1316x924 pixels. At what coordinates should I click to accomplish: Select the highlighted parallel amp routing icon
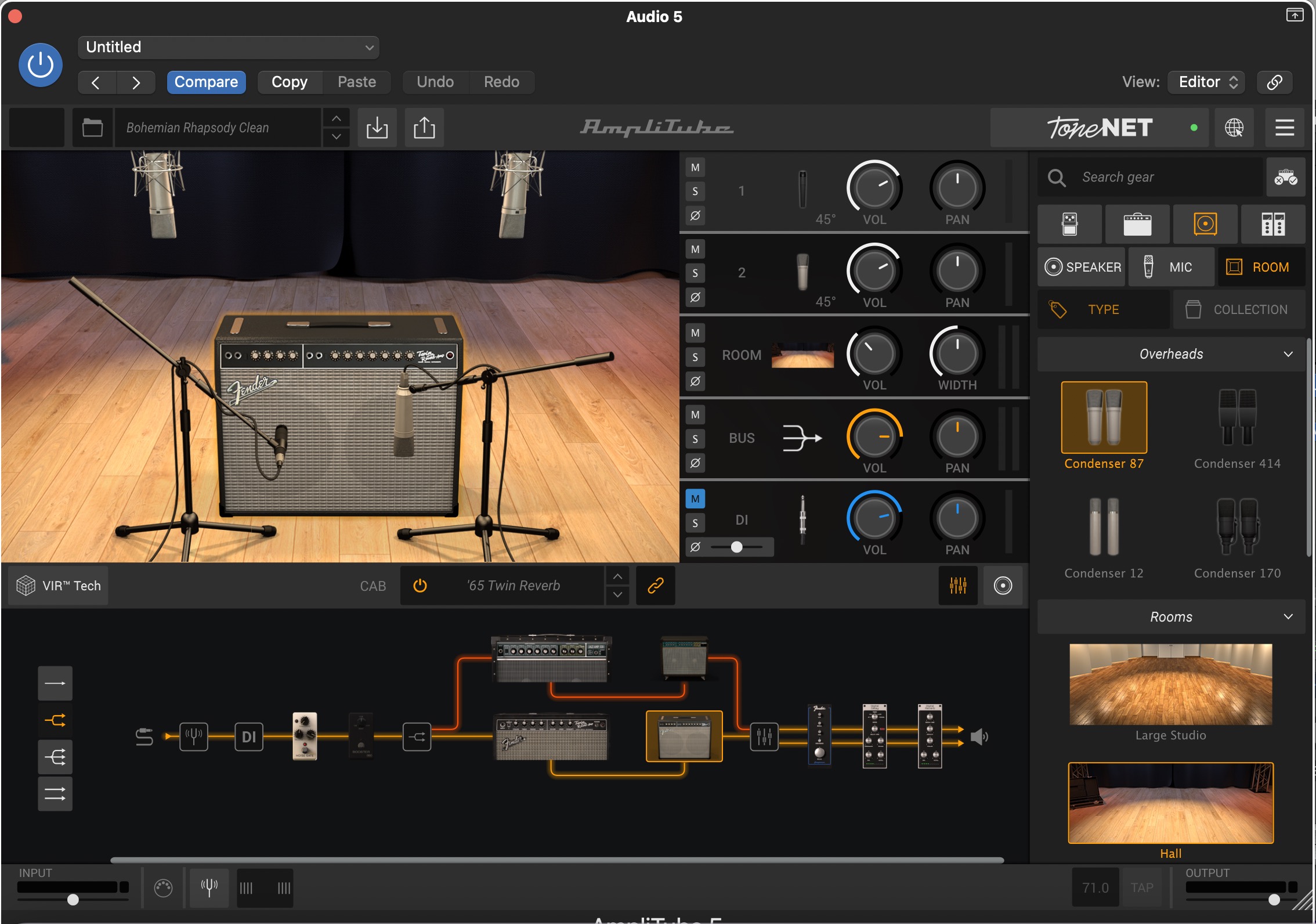coord(55,720)
